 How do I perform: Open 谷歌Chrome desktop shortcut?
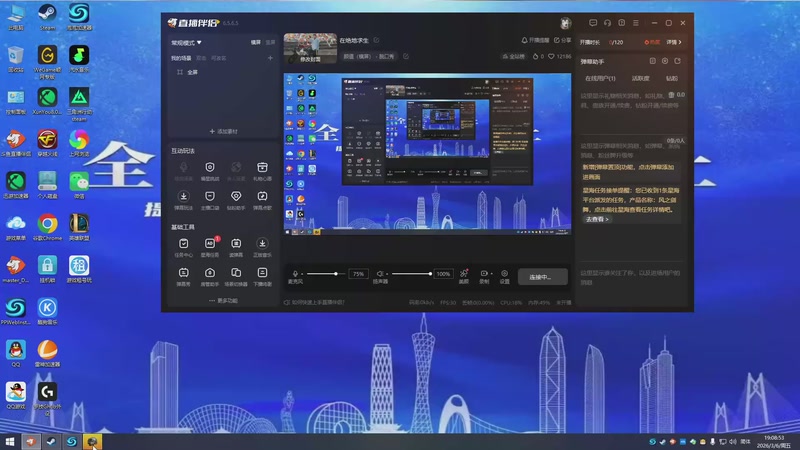(47, 228)
